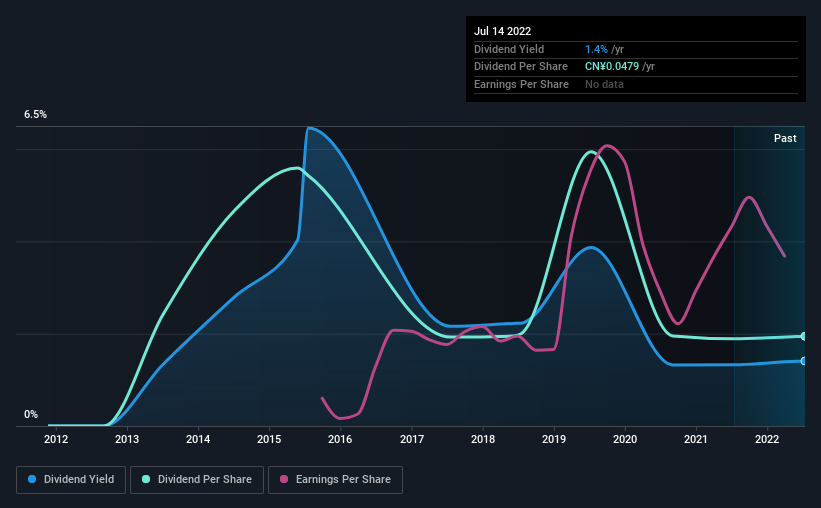Click the teal Dividend Per Share legend dot

click(146, 479)
